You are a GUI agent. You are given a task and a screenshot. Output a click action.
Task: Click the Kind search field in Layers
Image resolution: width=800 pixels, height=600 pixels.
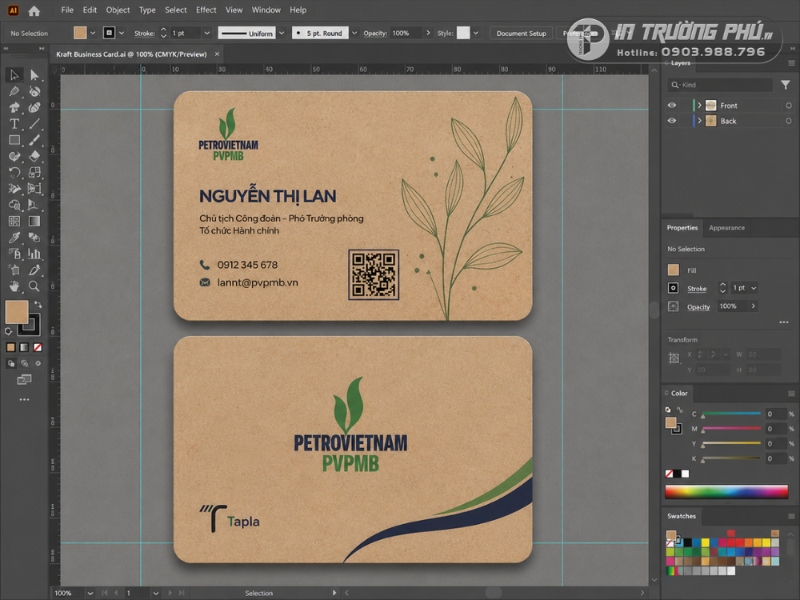719,85
